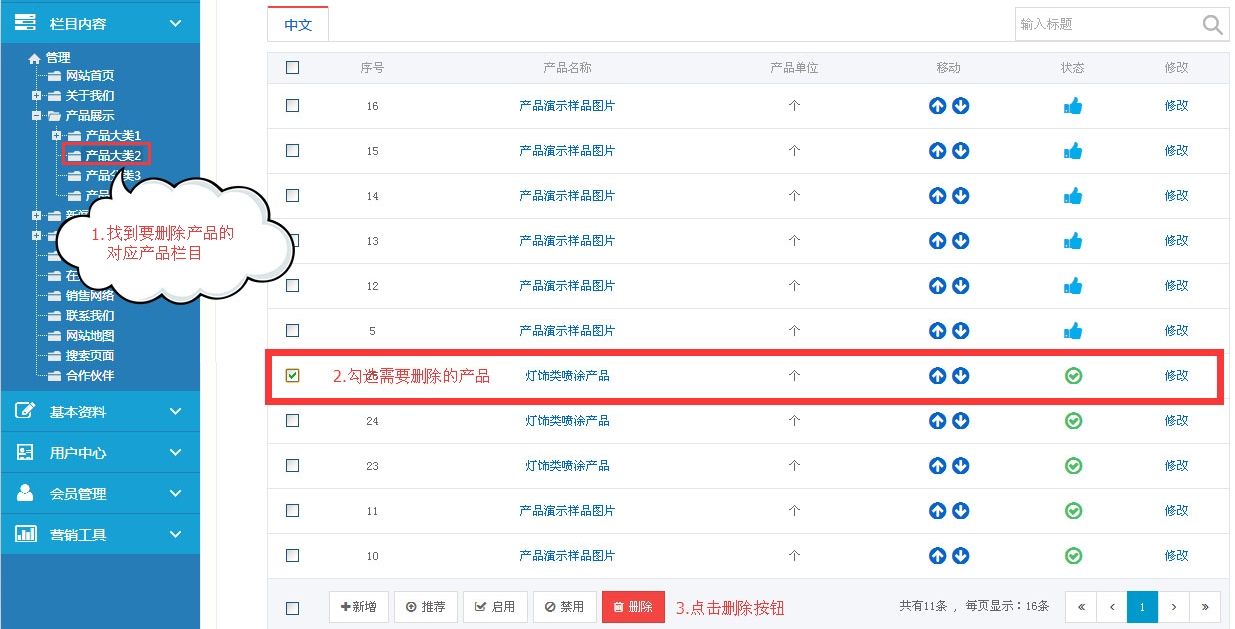Expand the 会员管理 sidebar section
Viewport: 1235px width, 629px height.
[100, 494]
